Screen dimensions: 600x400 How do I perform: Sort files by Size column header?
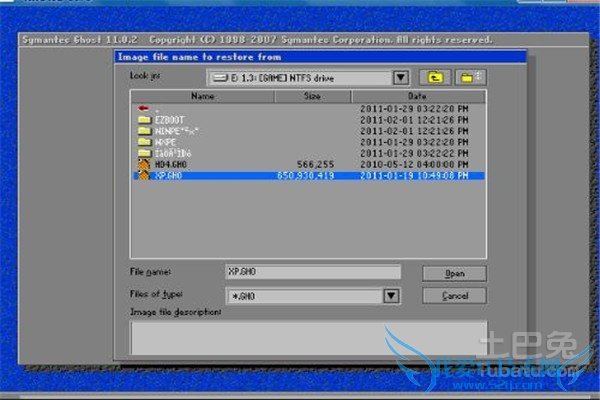click(x=311, y=96)
